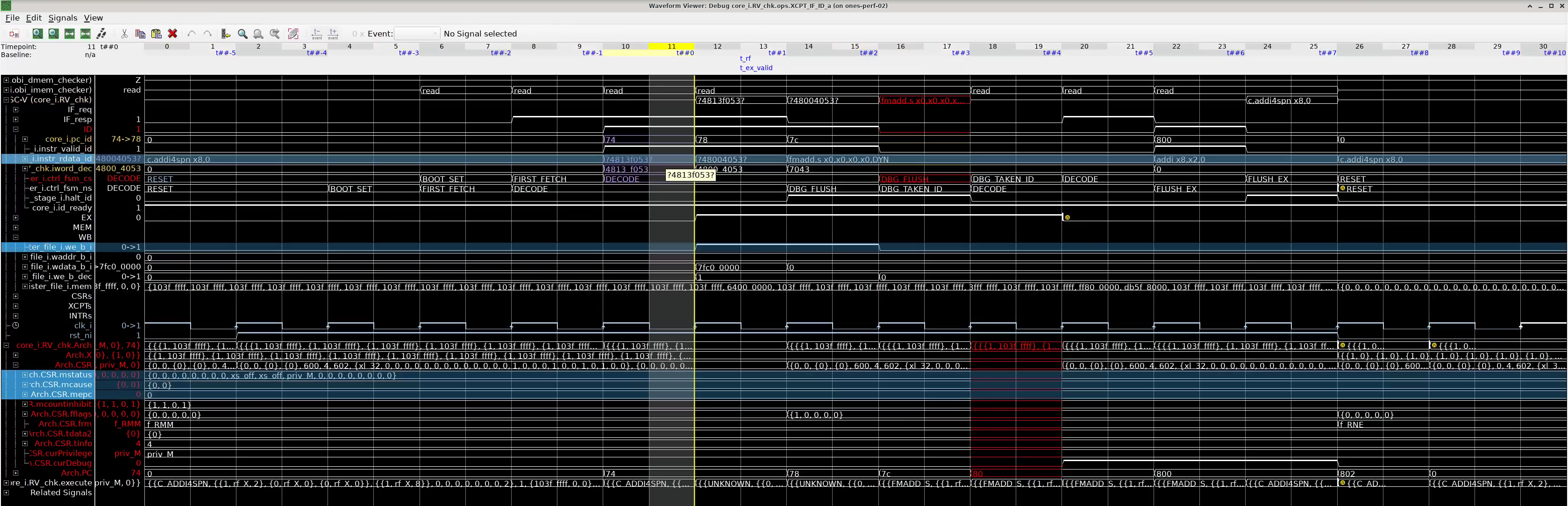1568x506 pixels.
Task: Collapse the Arch.CSR tree node
Action: 16,365
